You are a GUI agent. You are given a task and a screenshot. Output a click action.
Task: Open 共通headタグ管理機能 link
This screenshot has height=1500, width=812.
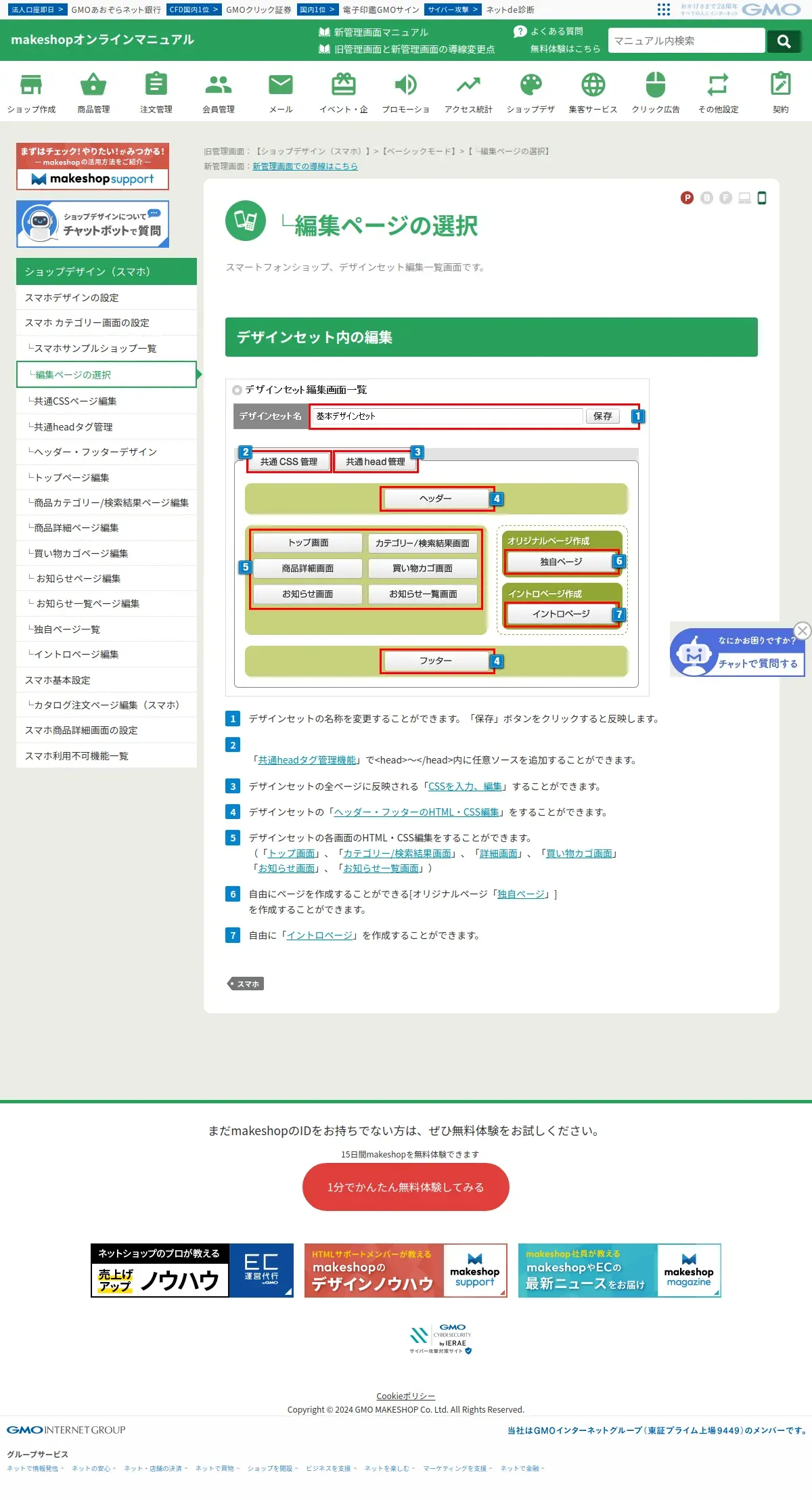[307, 759]
